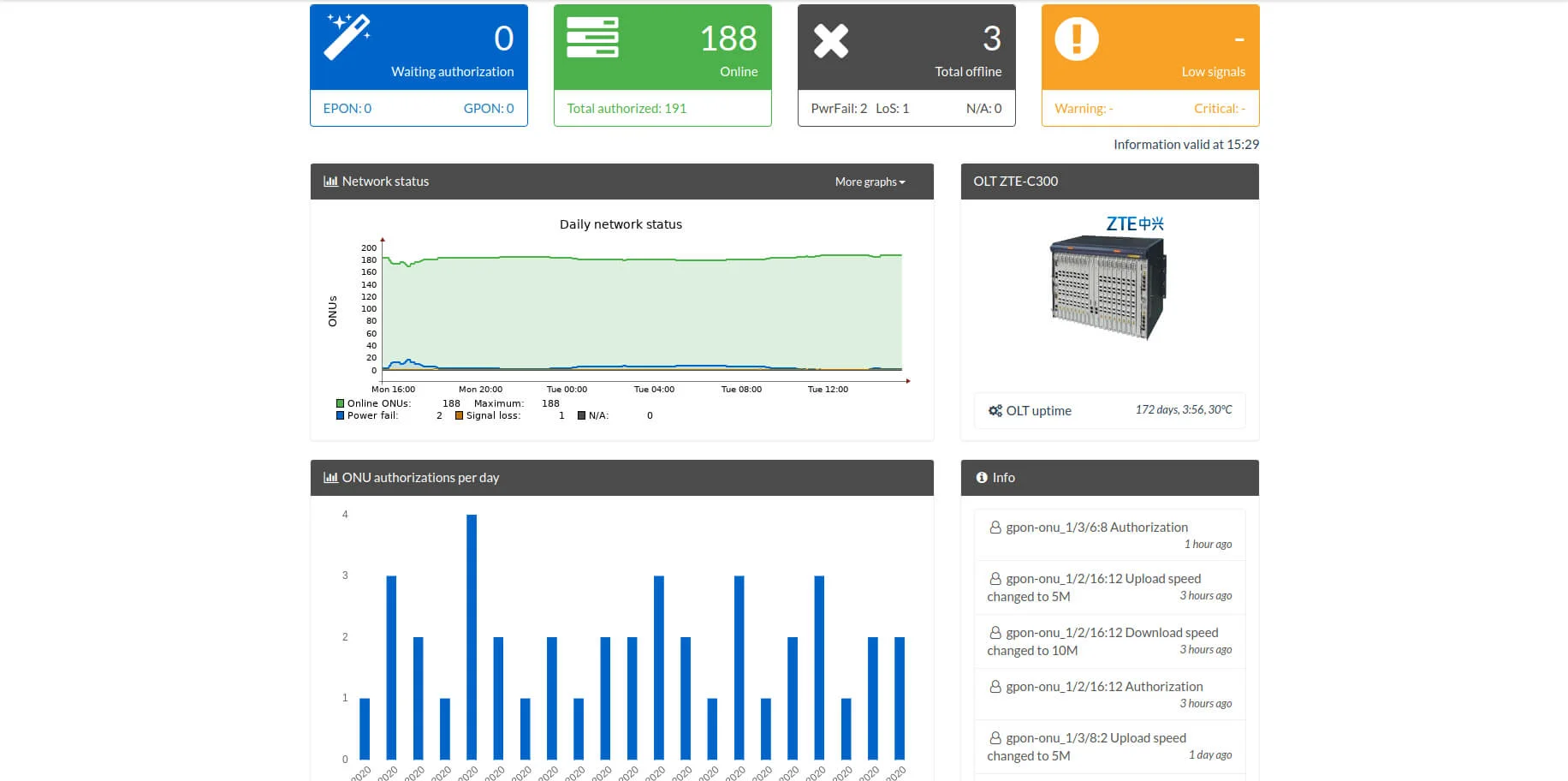Click the info icon in the Info panel header
This screenshot has height=781, width=1568.
981,477
